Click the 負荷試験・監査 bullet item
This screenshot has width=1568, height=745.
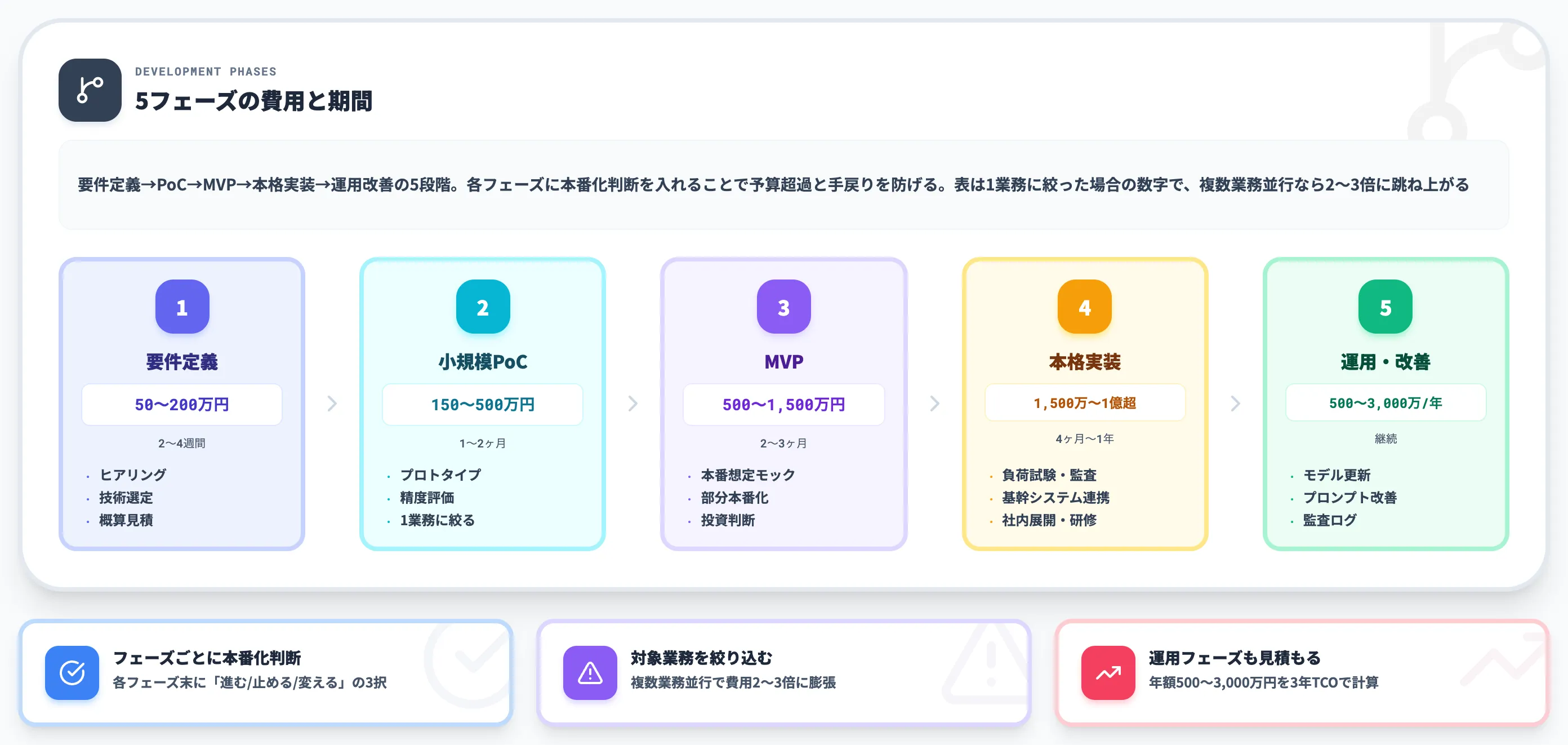pyautogui.click(x=1049, y=475)
